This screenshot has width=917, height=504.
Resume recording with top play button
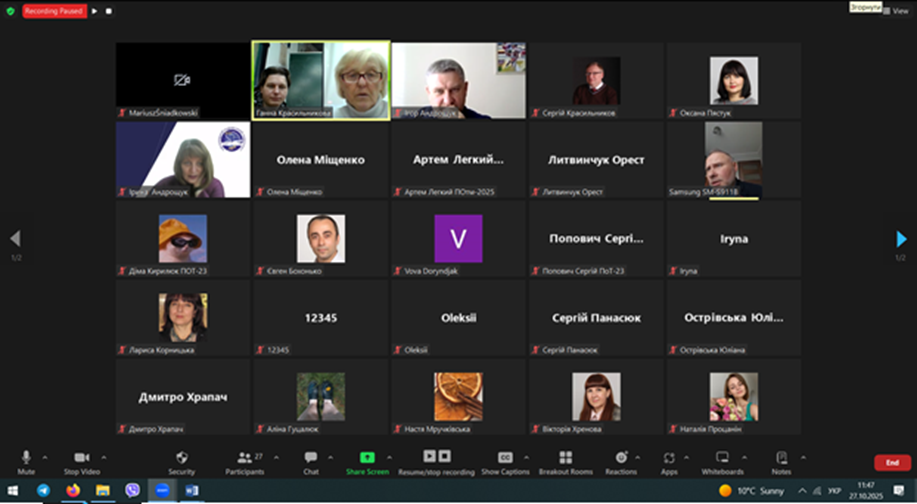click(94, 11)
